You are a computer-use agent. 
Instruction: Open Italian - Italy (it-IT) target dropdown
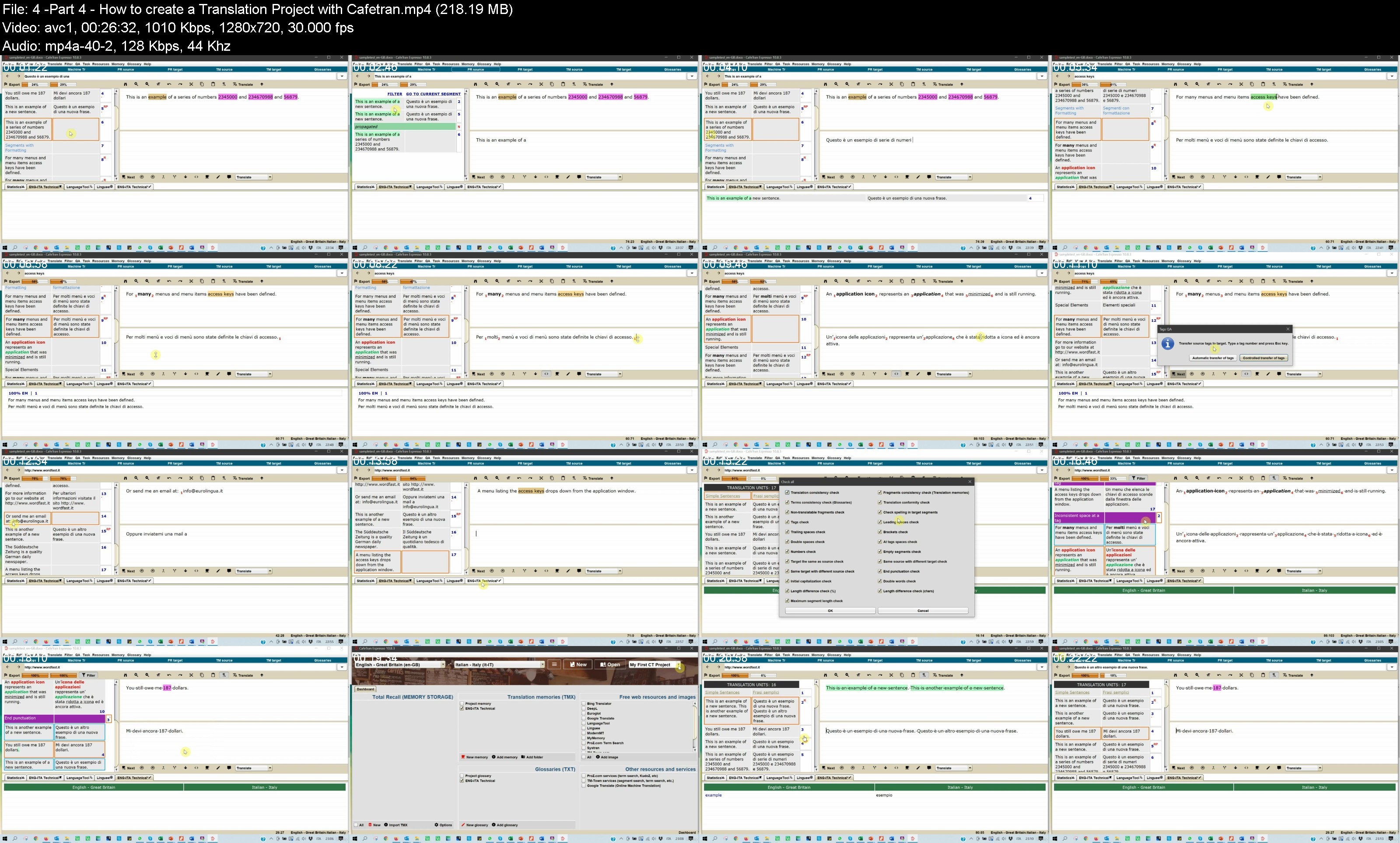coord(500,664)
